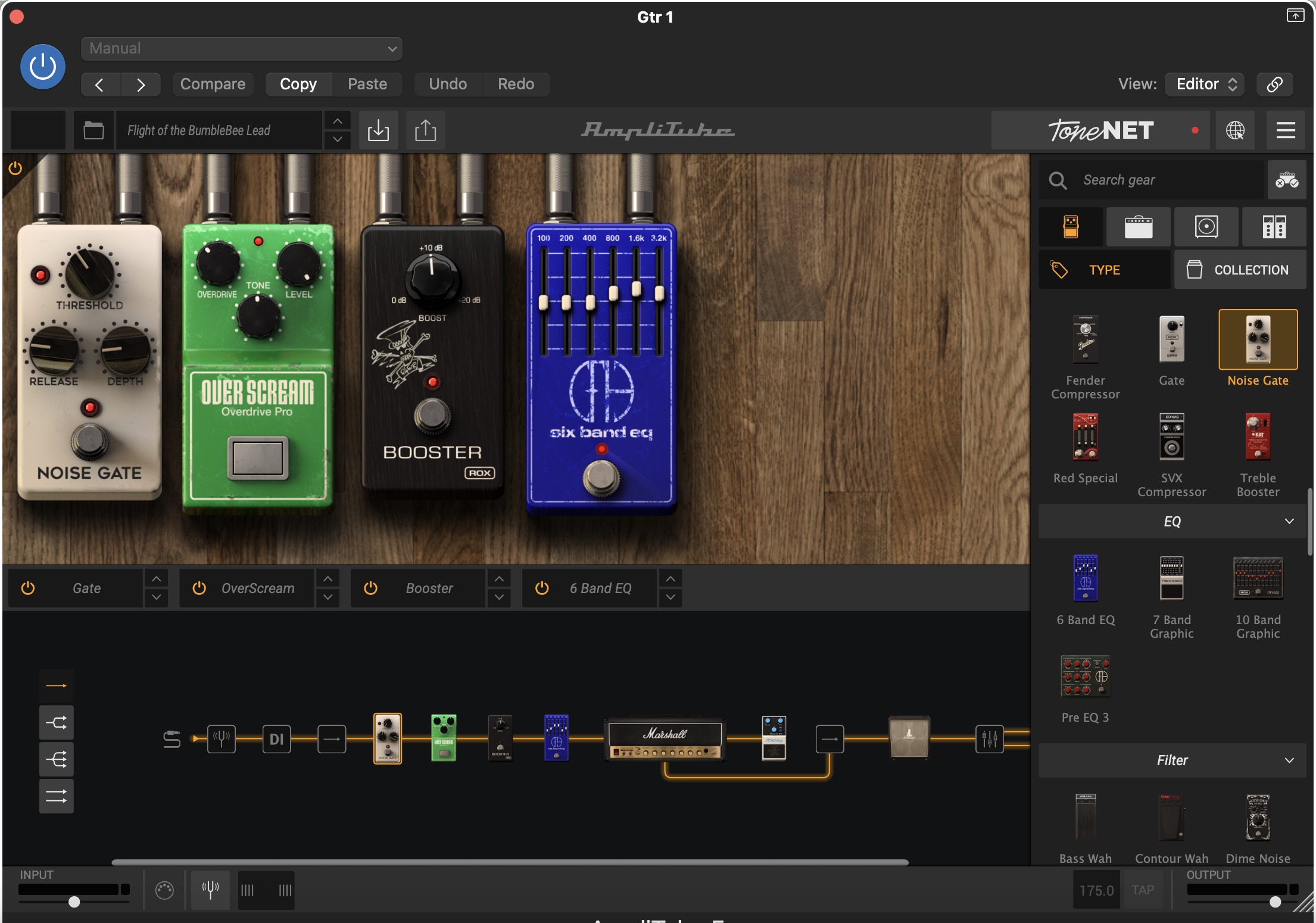This screenshot has height=923, width=1316.
Task: Click the six band eq pedal footswitch
Action: [x=601, y=477]
